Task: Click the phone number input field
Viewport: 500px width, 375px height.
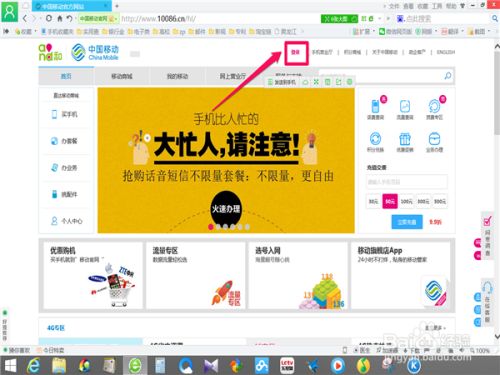Action: click(407, 182)
